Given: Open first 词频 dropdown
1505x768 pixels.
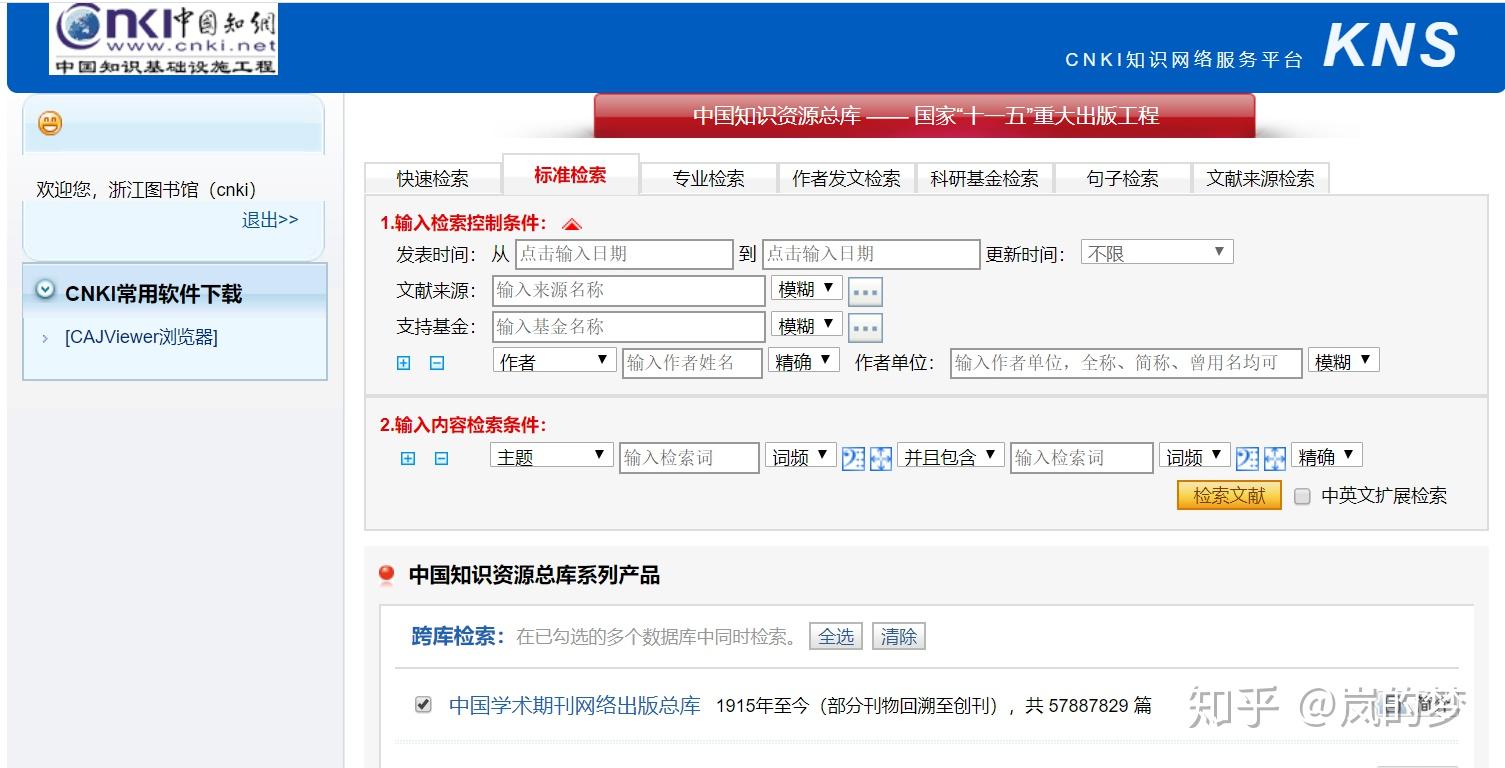Looking at the screenshot, I should pyautogui.click(x=801, y=456).
